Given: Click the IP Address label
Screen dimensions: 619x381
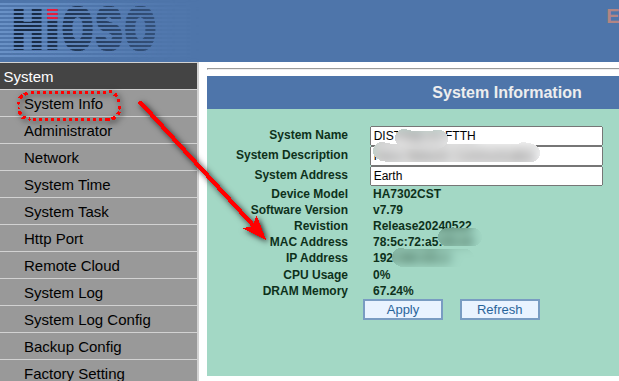Looking at the screenshot, I should coord(317,258).
